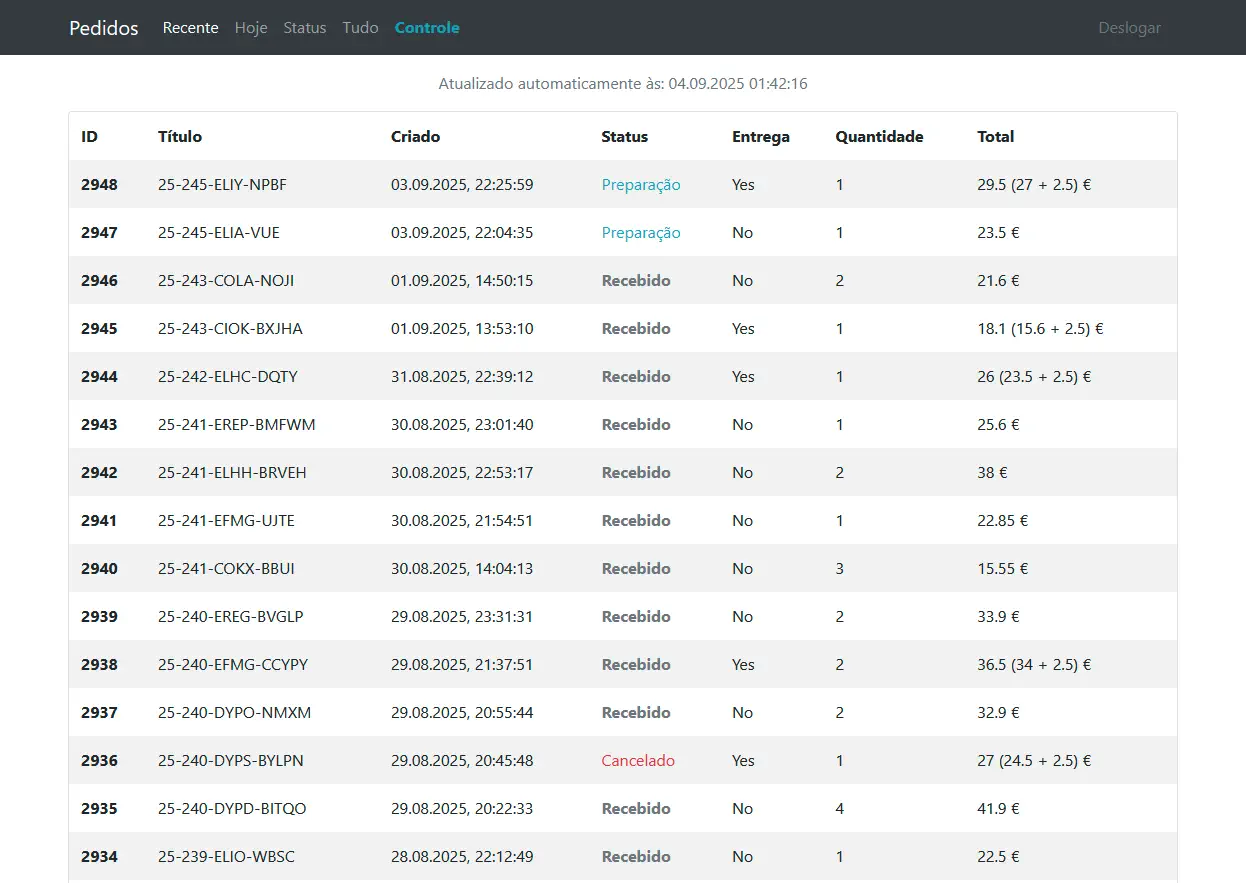
Task: Open the Recente tab
Action: [x=190, y=28]
